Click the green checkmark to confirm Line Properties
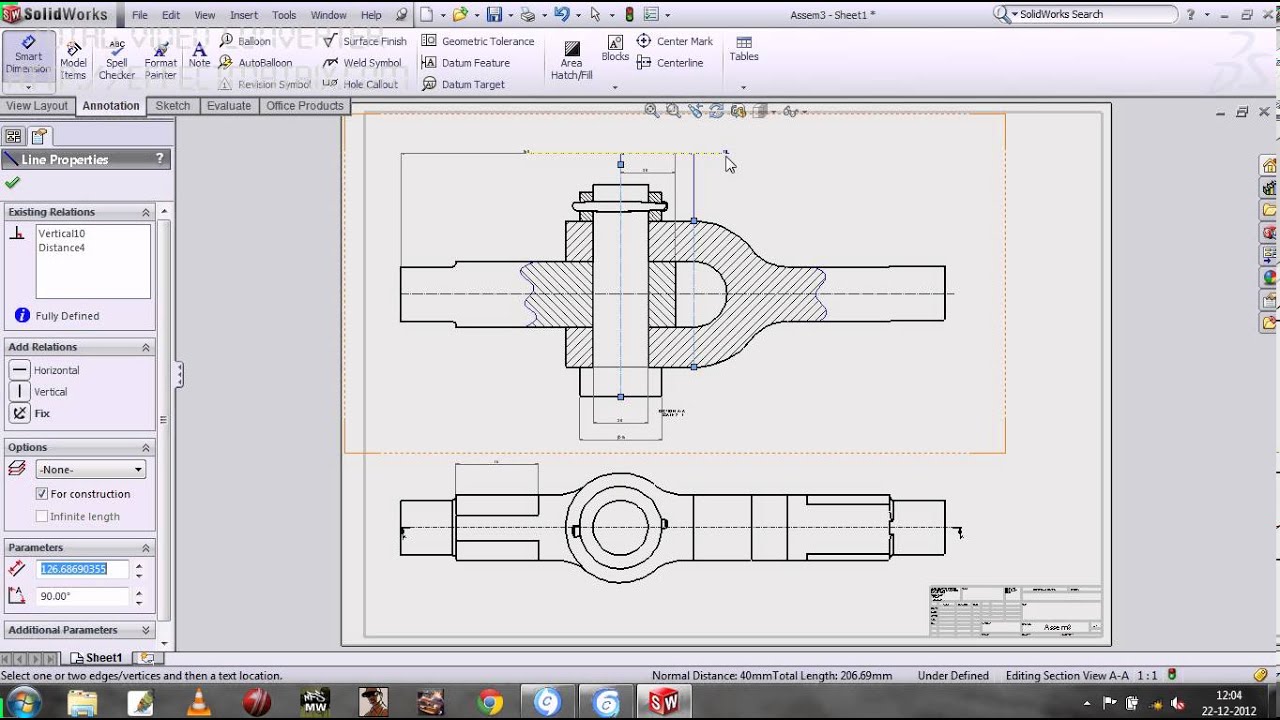This screenshot has width=1280, height=720. pos(13,183)
